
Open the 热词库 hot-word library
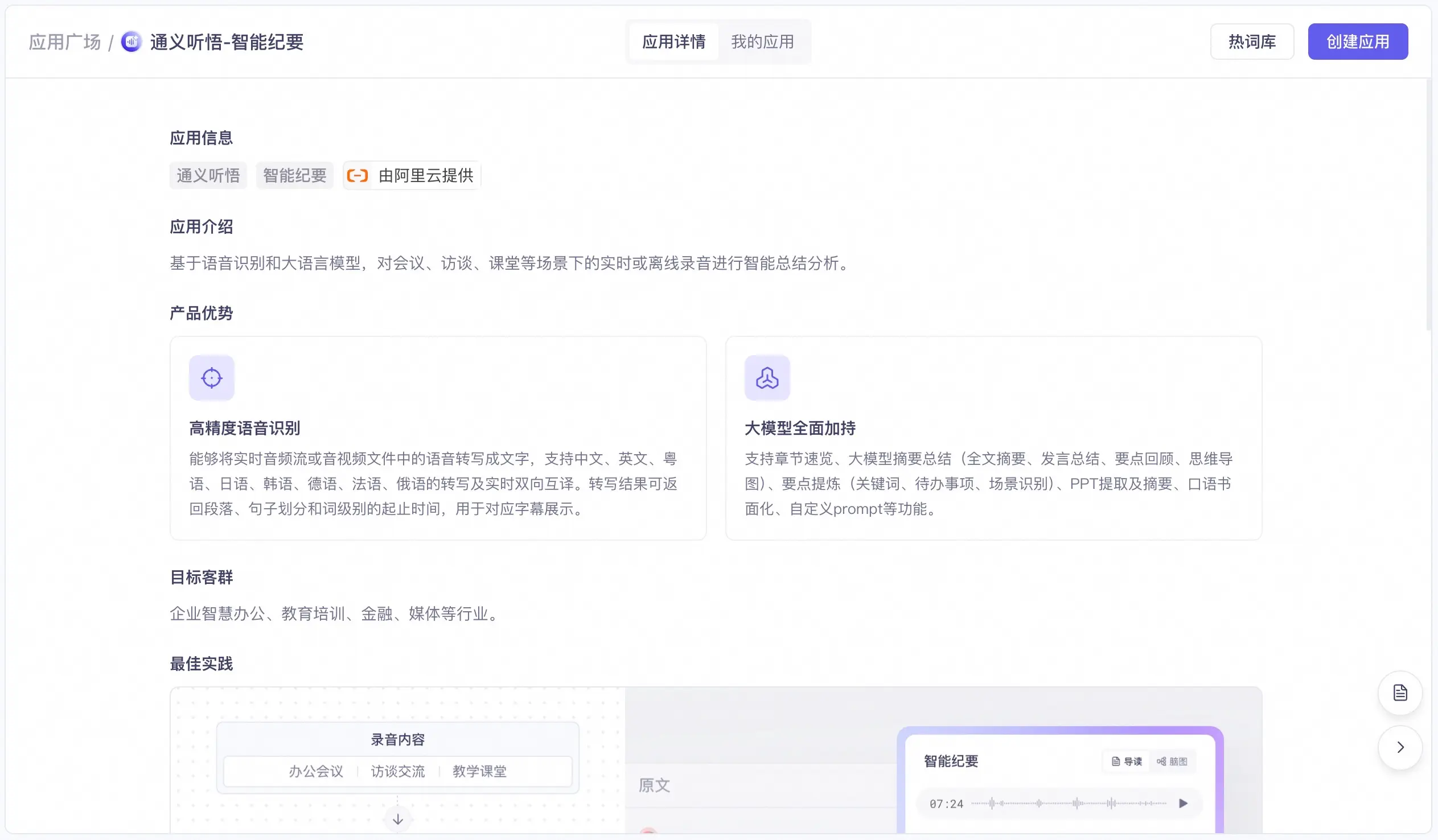coord(1252,42)
